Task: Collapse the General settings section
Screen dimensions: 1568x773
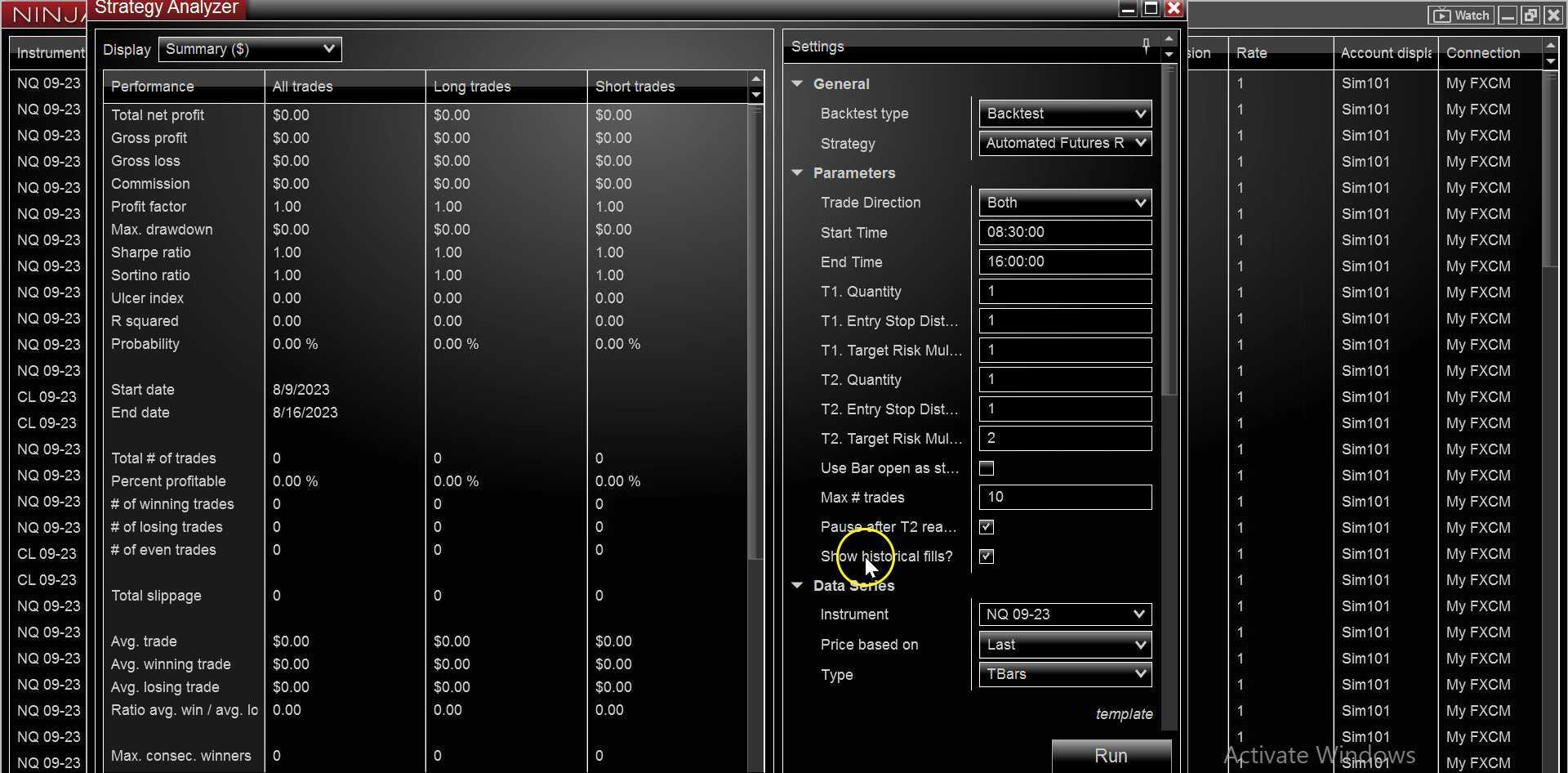Action: (797, 83)
